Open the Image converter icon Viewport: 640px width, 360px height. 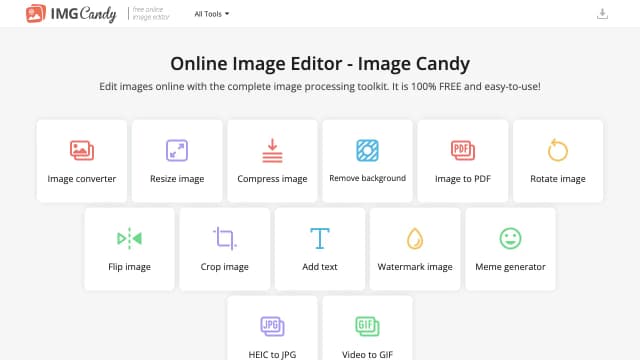(82, 151)
